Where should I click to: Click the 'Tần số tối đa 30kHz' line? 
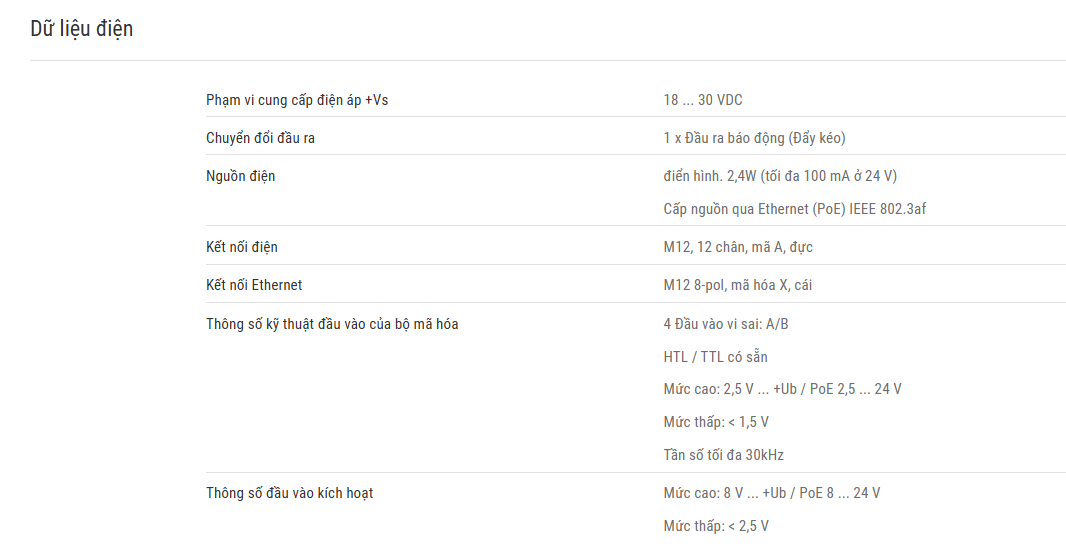tap(723, 455)
